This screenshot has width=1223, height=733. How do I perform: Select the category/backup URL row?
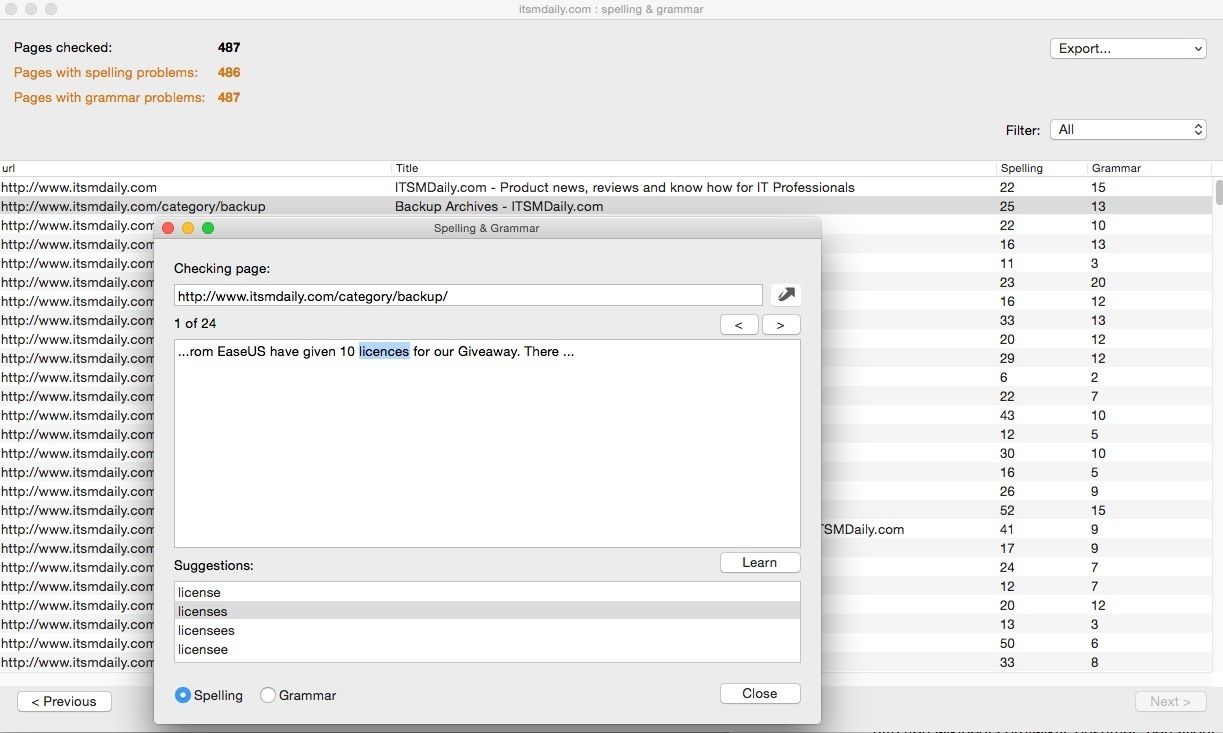pyautogui.click(x=606, y=206)
